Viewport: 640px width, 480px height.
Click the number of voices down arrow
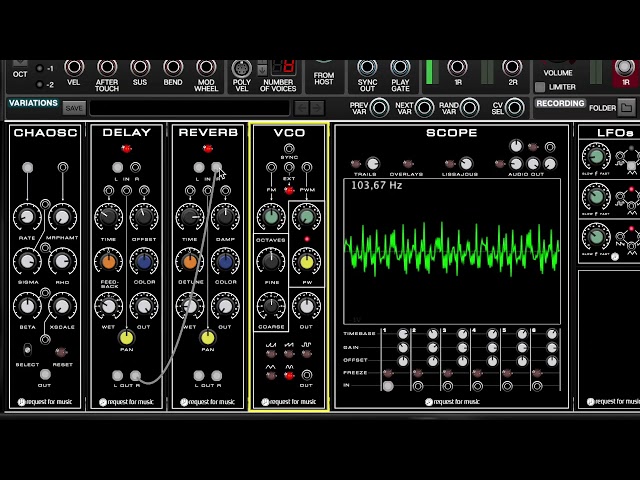click(262, 71)
